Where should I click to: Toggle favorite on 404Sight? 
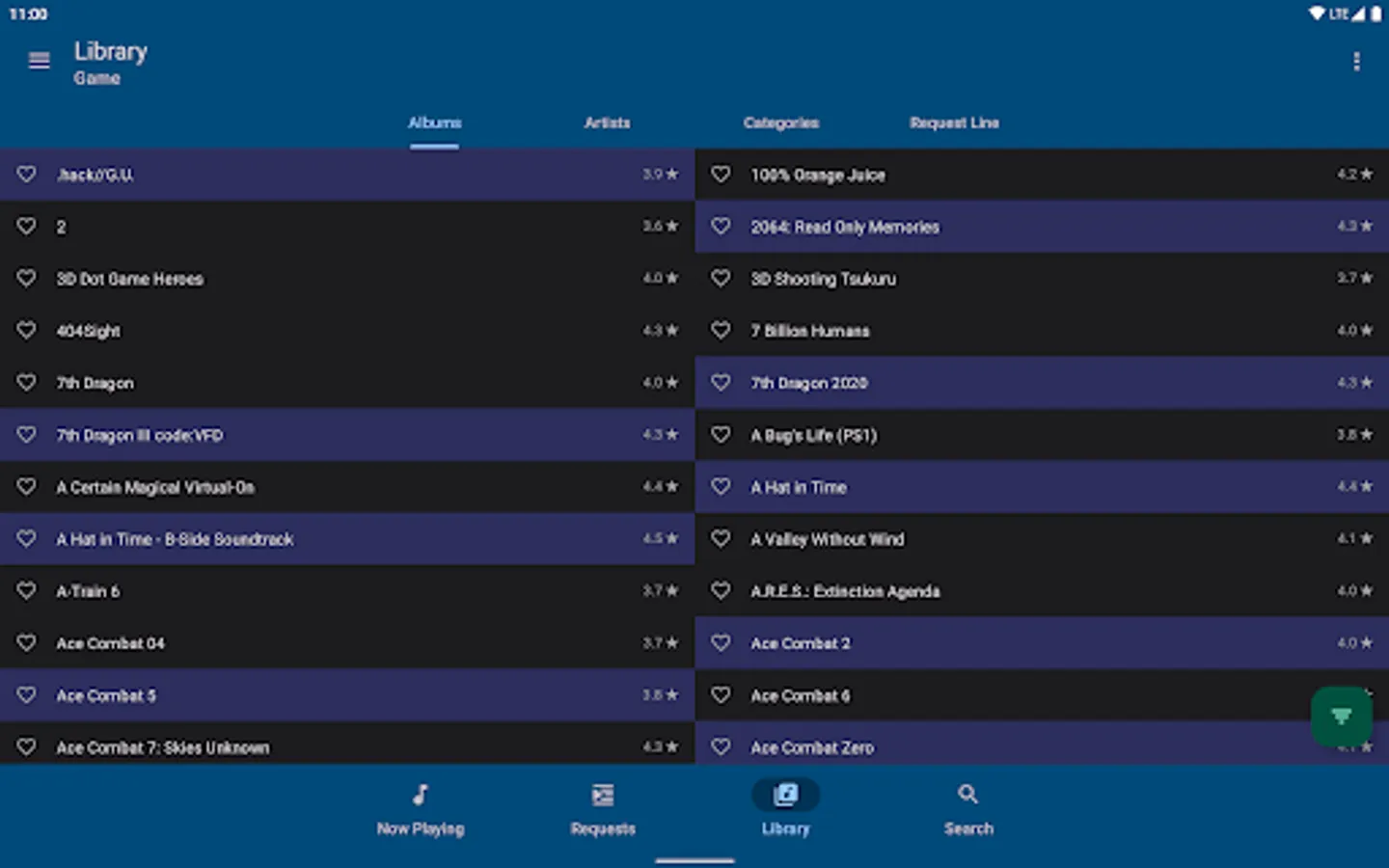pos(27,331)
